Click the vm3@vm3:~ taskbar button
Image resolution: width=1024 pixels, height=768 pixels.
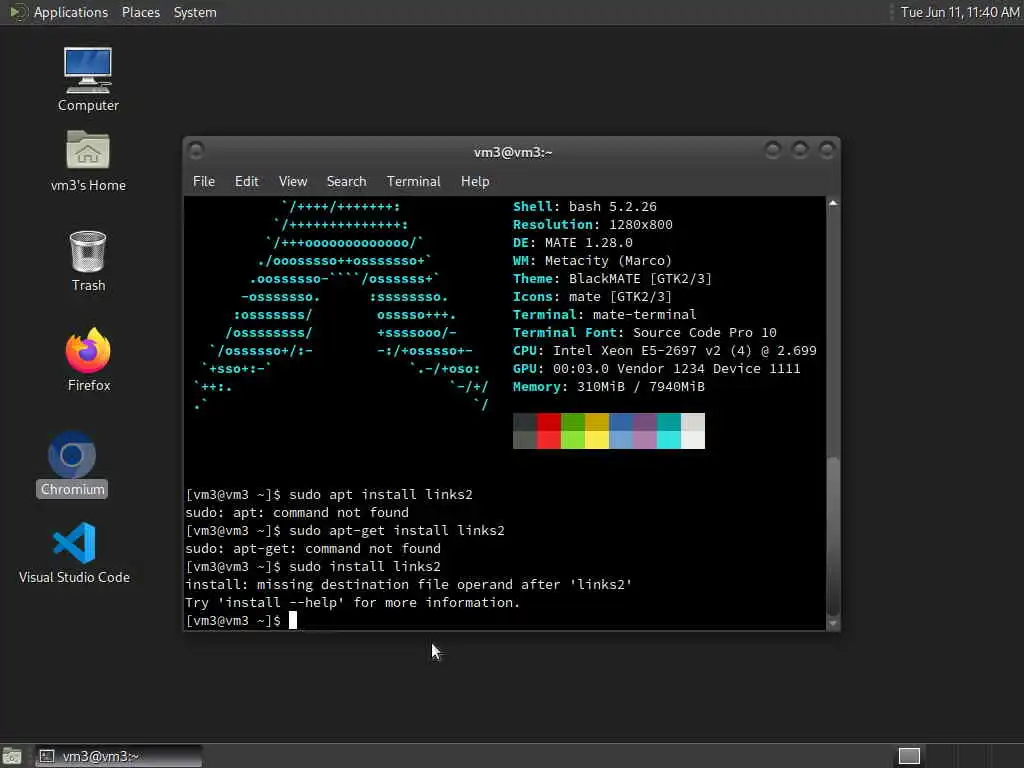[118, 756]
